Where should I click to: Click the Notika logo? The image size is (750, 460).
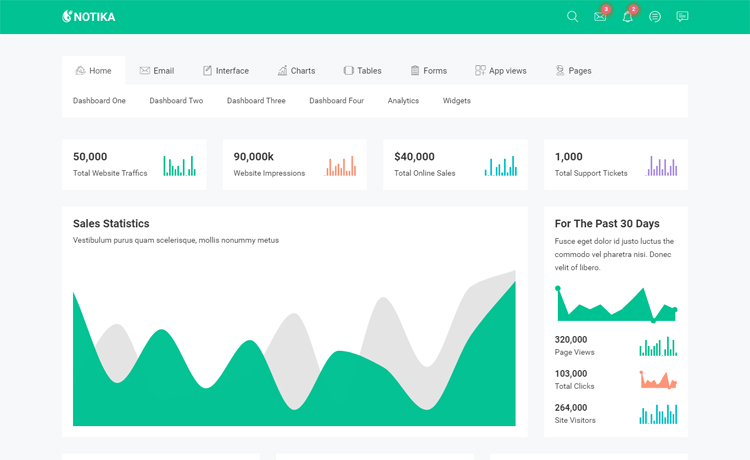tap(88, 17)
